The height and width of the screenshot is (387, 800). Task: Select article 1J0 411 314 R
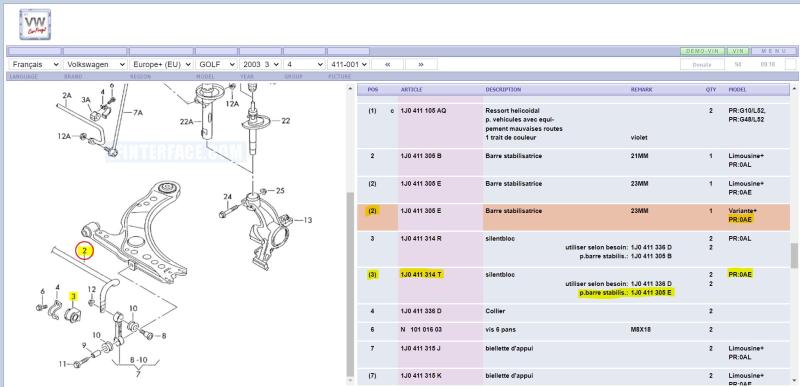coord(421,239)
